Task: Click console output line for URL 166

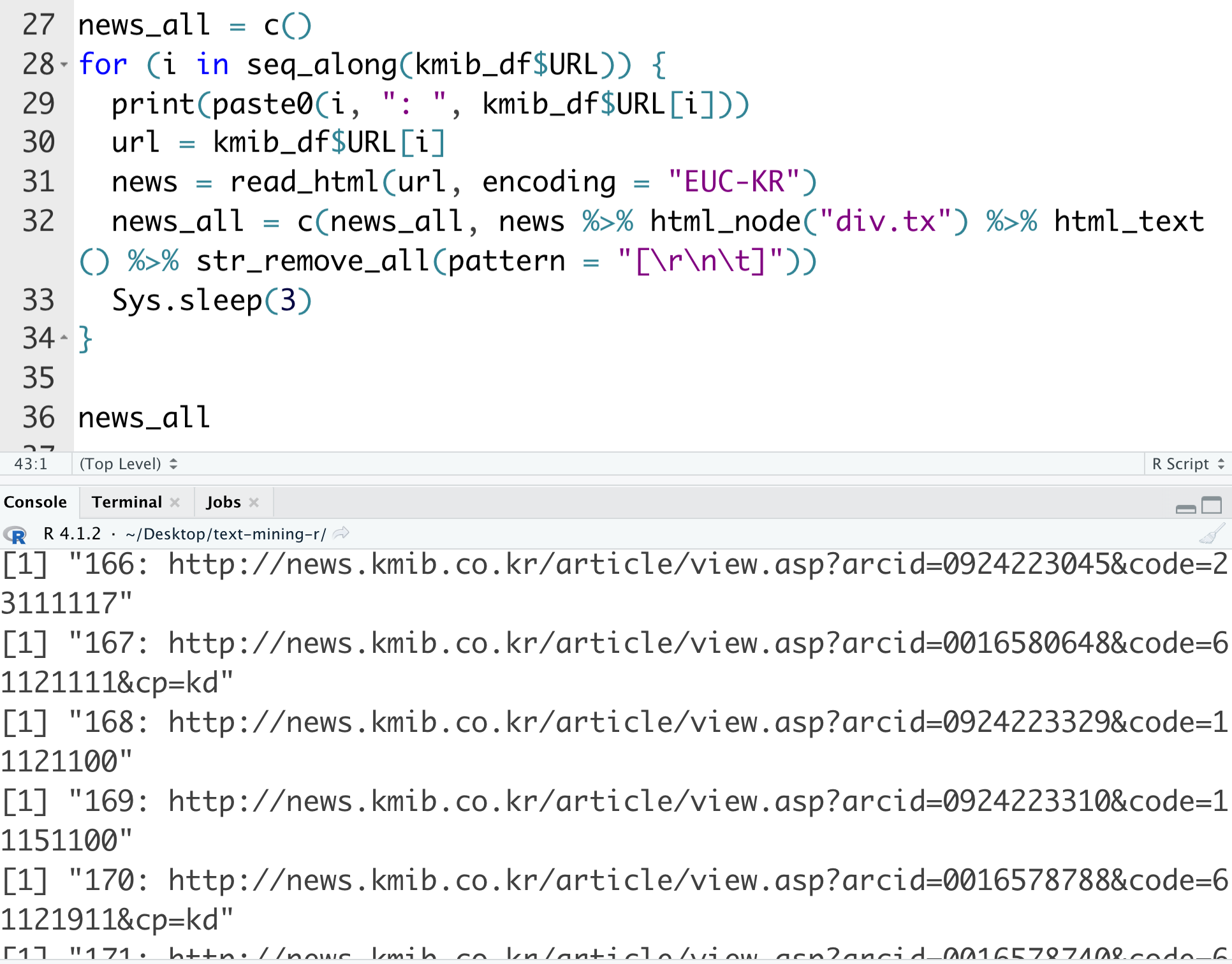Action: 615,584
